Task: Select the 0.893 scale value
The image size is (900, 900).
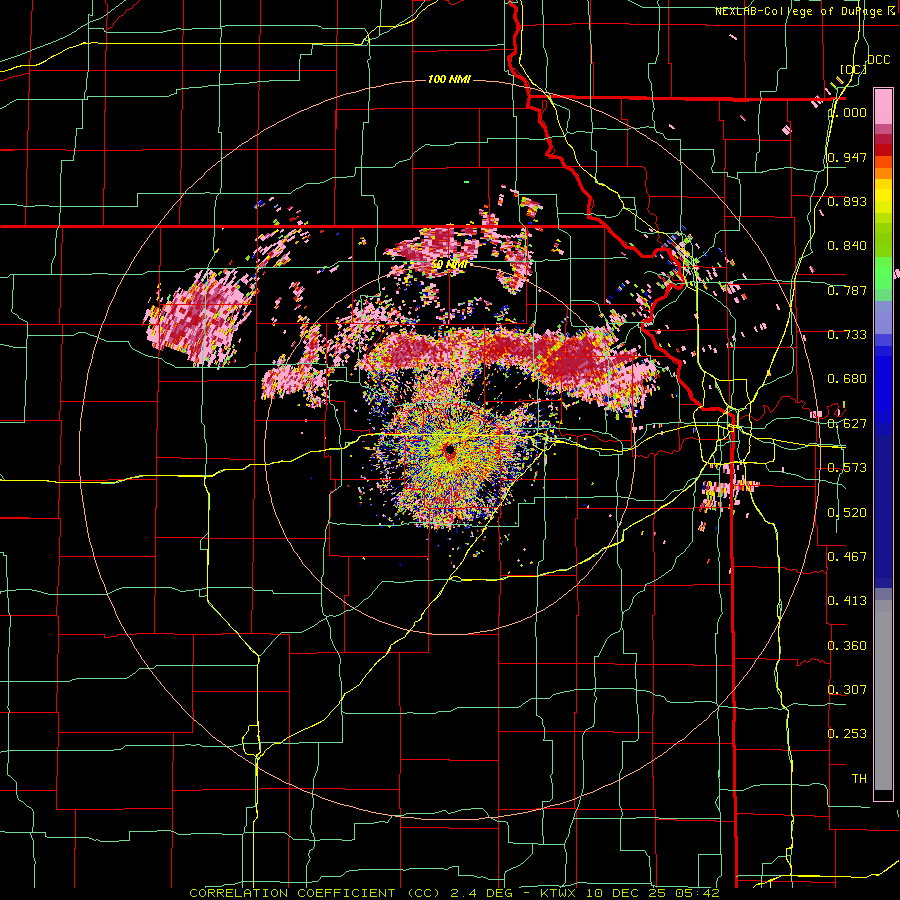Action: click(847, 201)
